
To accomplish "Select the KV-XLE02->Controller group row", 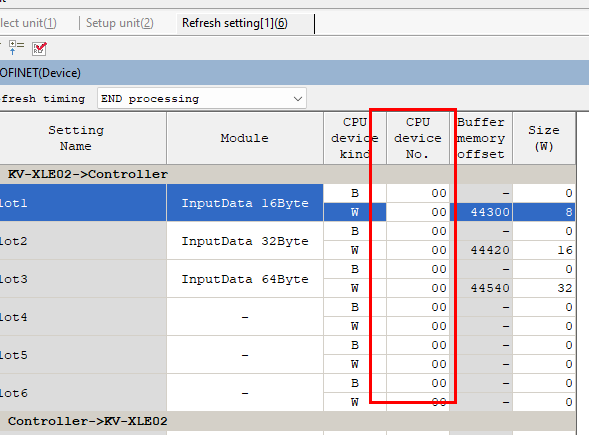I will point(287,174).
